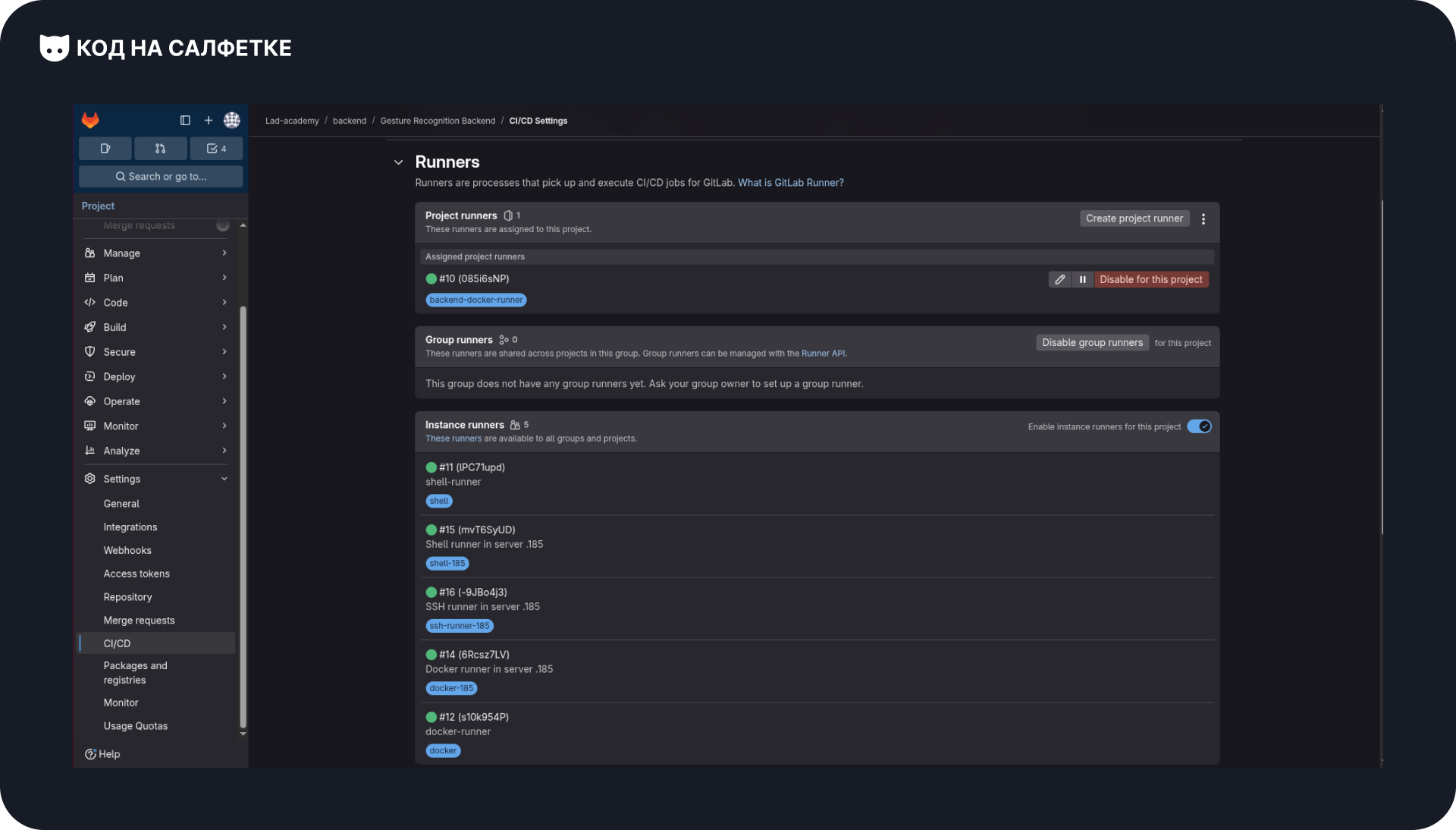Click the Search or go to field

coord(161,177)
